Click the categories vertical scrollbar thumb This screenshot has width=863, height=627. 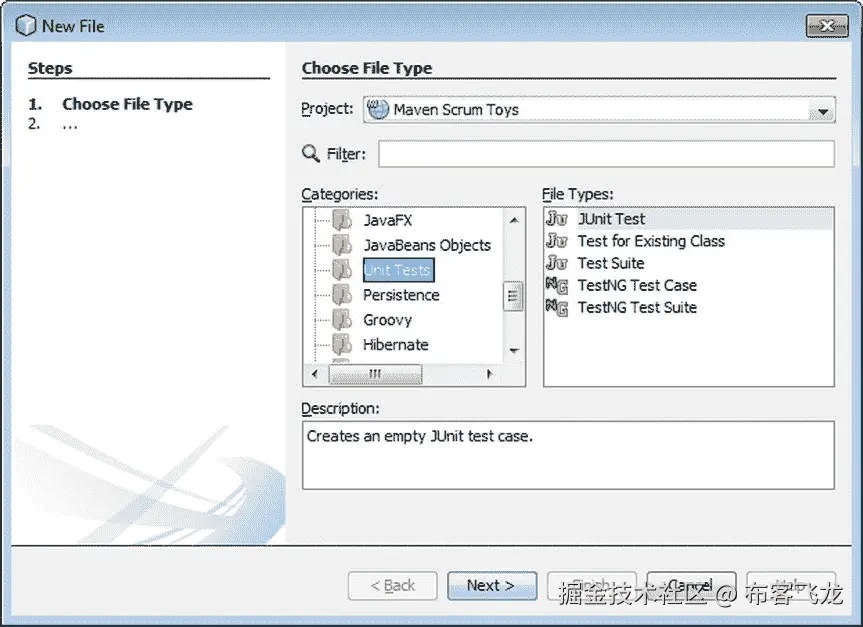point(513,297)
